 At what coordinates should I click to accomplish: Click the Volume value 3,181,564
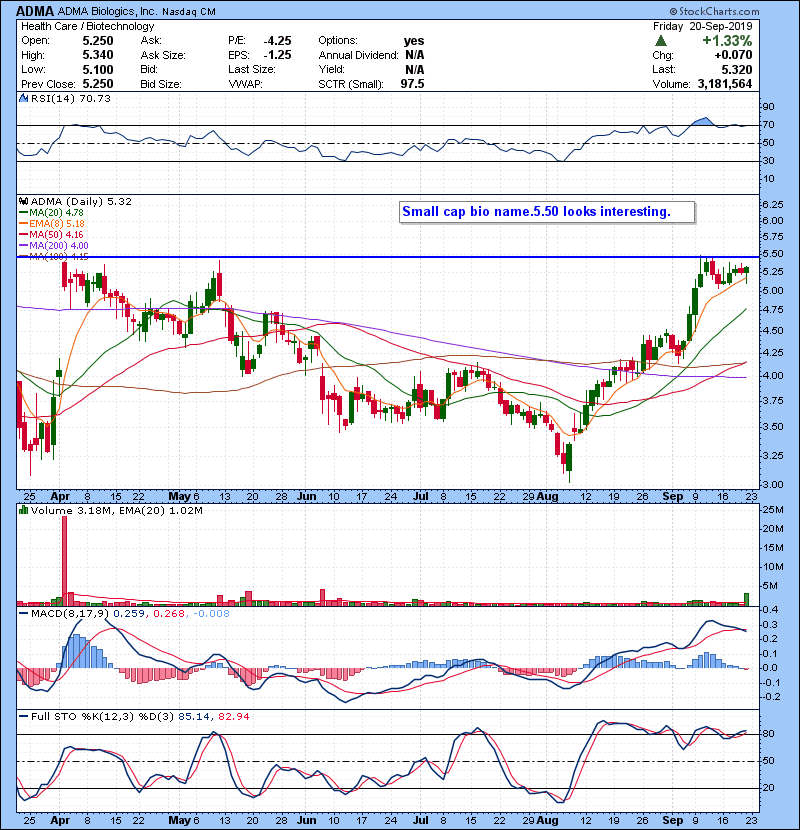(725, 84)
